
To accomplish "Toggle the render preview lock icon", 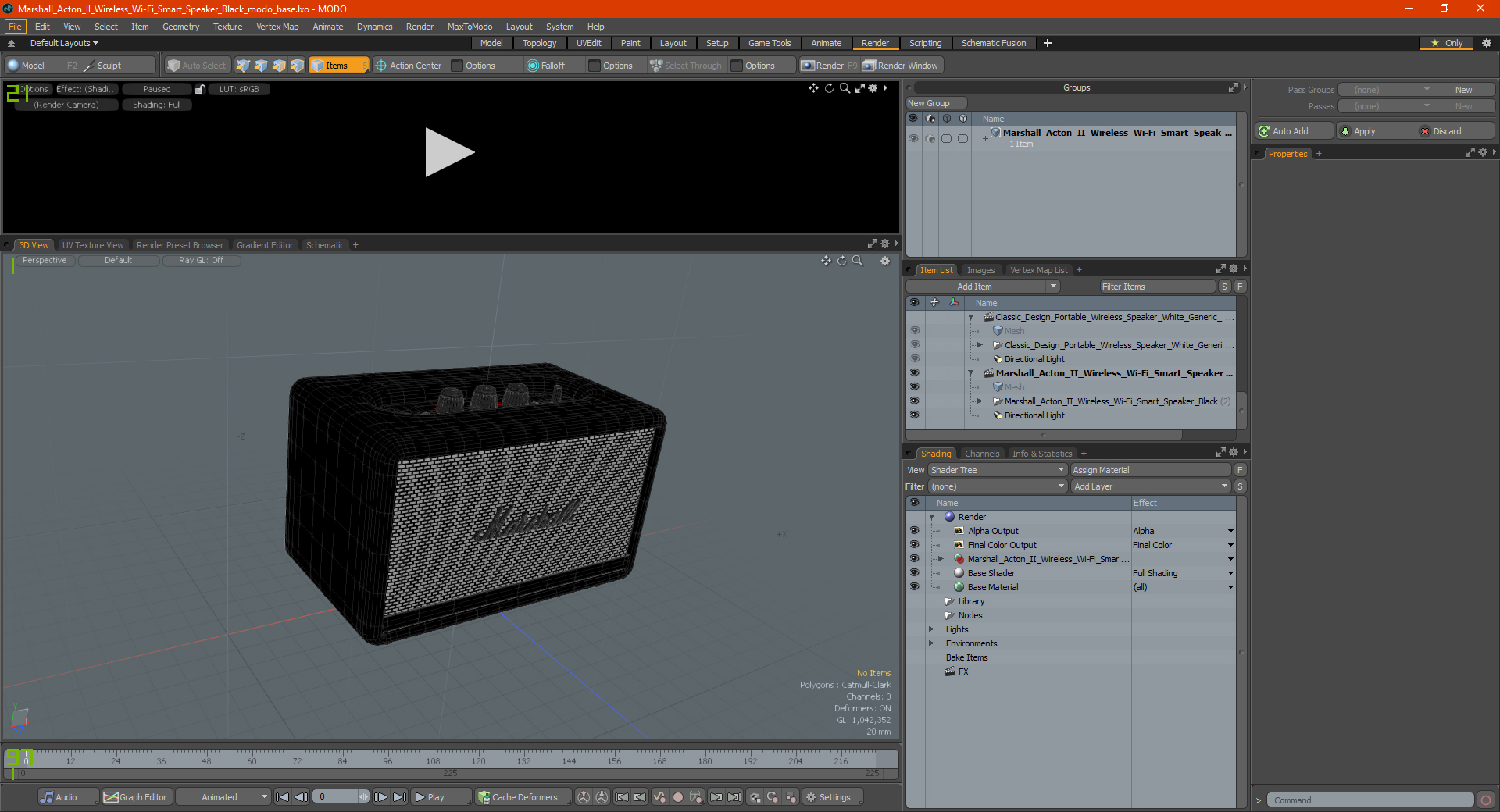I will (200, 89).
